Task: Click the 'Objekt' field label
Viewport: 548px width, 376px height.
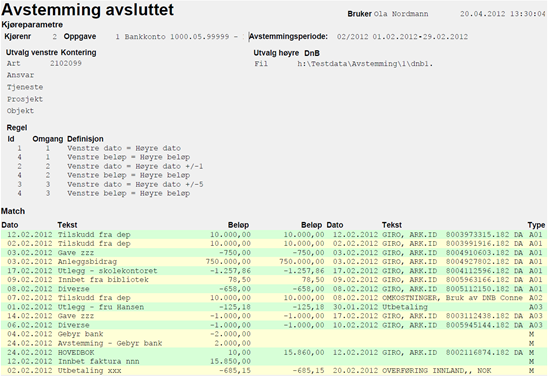Action: [20, 111]
